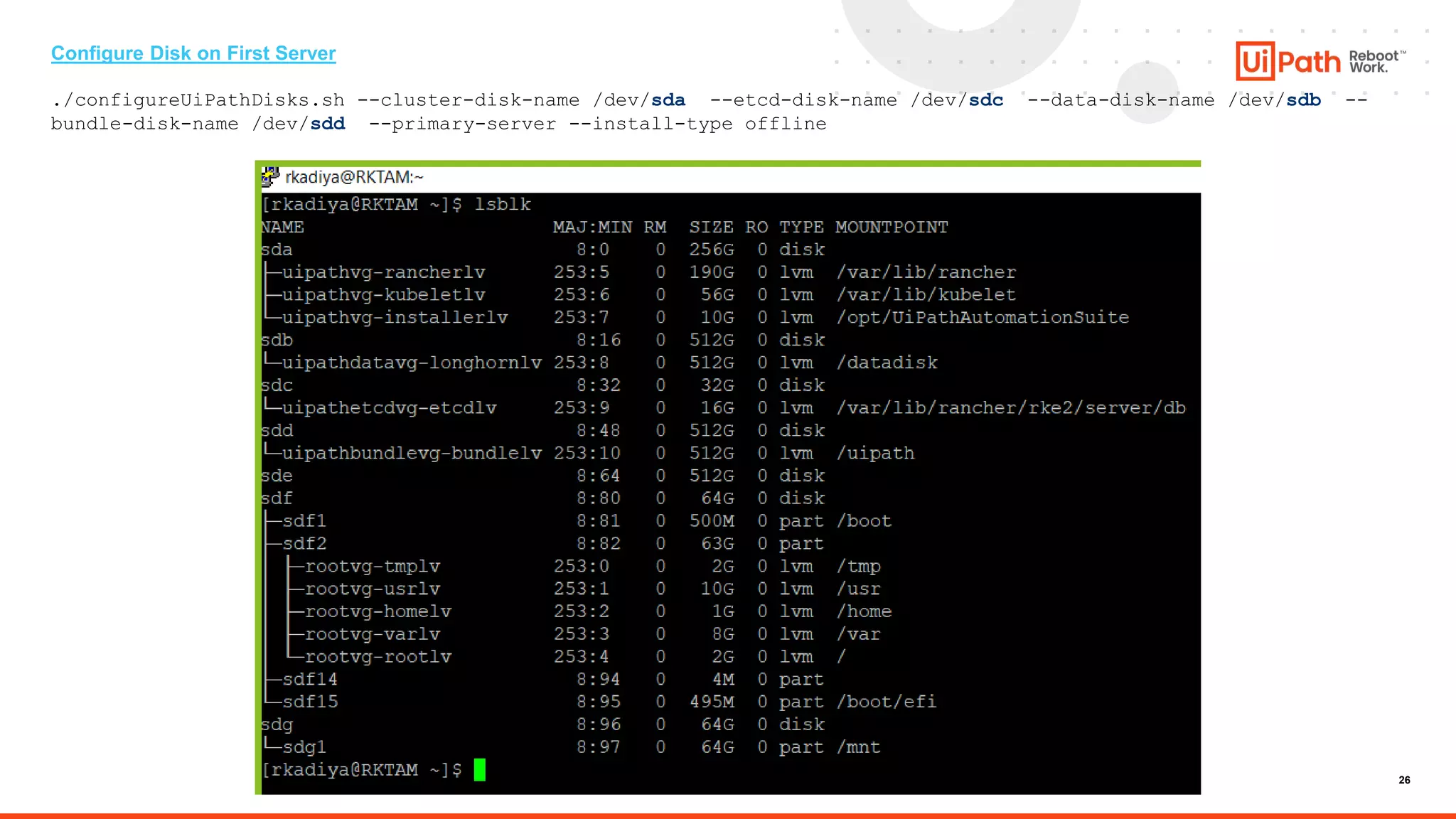
Task: Click the rkadiya@RKTAM terminal window title
Action: coord(353,177)
